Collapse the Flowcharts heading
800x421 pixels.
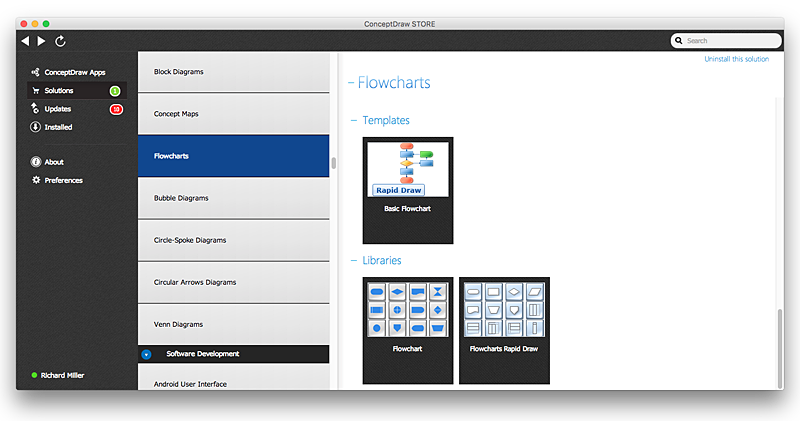(351, 83)
